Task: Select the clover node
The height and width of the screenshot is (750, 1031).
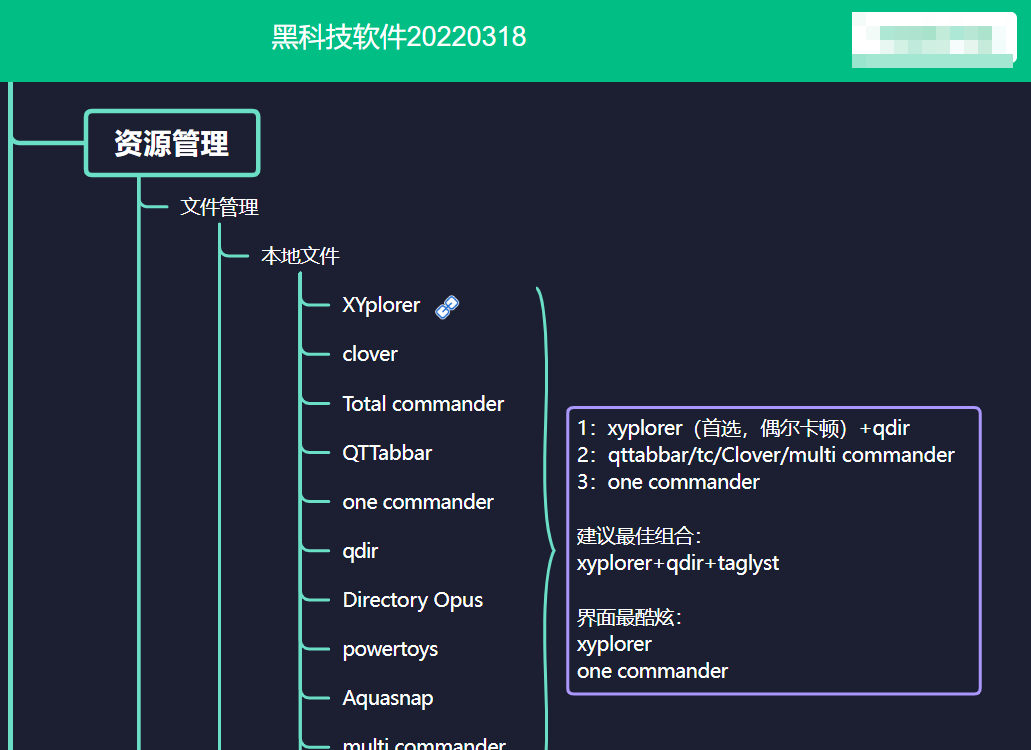Action: [370, 354]
